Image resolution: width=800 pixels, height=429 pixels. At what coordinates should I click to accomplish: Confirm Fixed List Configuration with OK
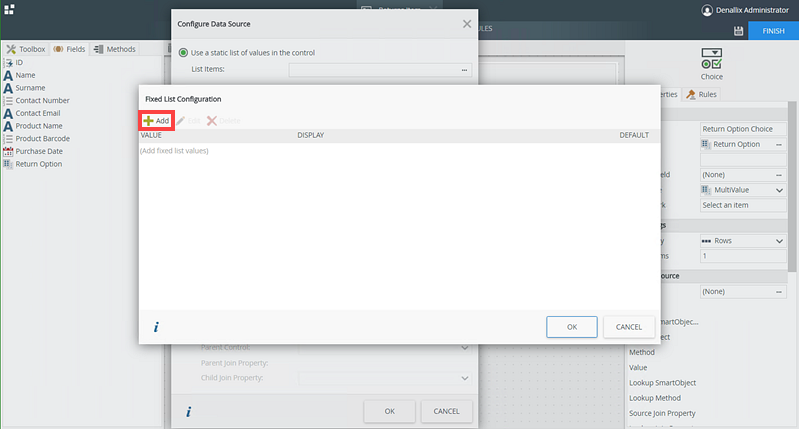point(571,327)
